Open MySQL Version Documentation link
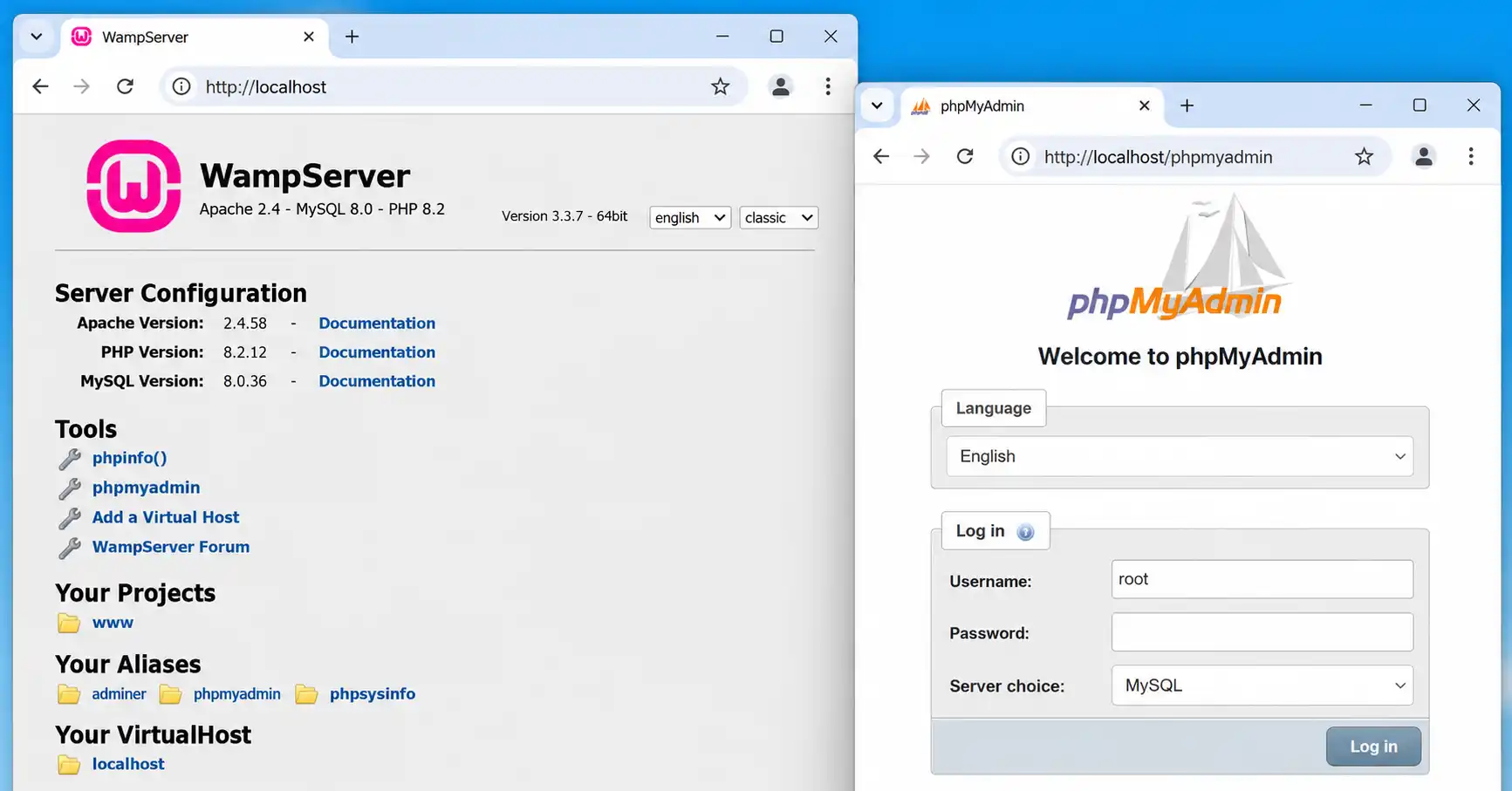Viewport: 1512px width, 791px height. click(377, 382)
